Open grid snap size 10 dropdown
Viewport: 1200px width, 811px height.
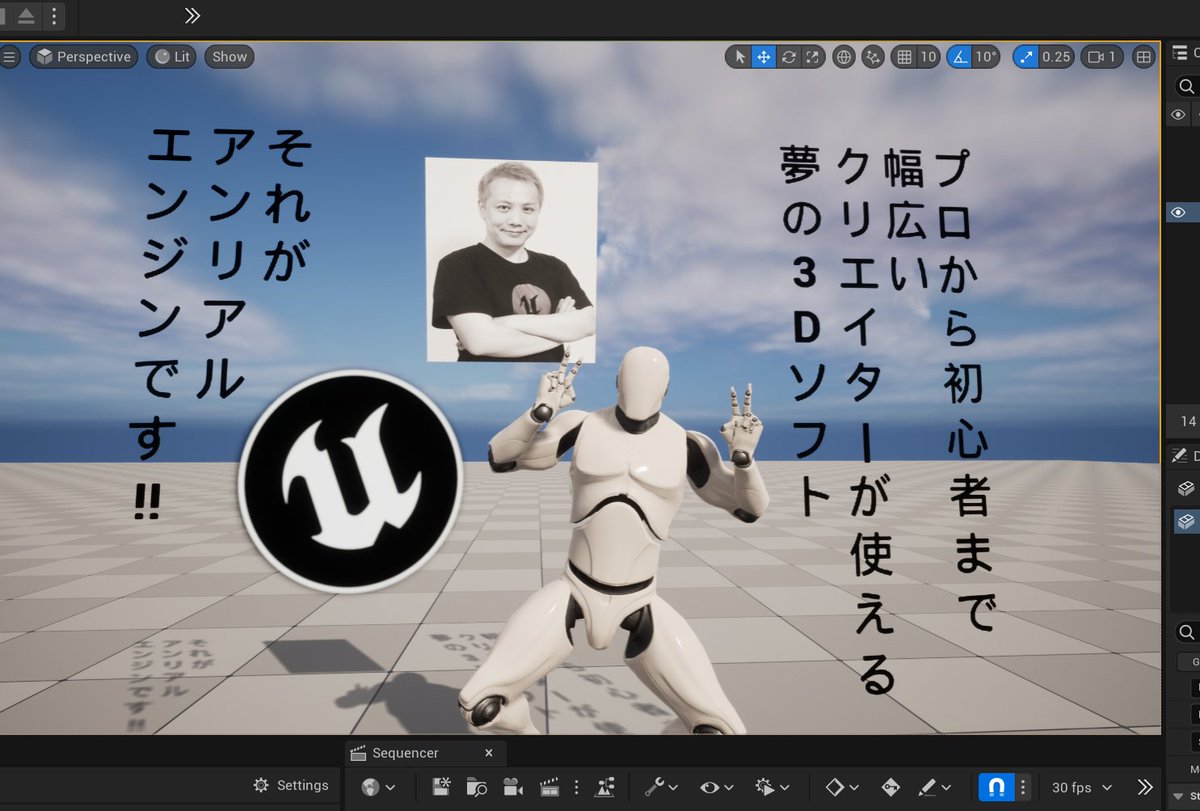[x=928, y=57]
